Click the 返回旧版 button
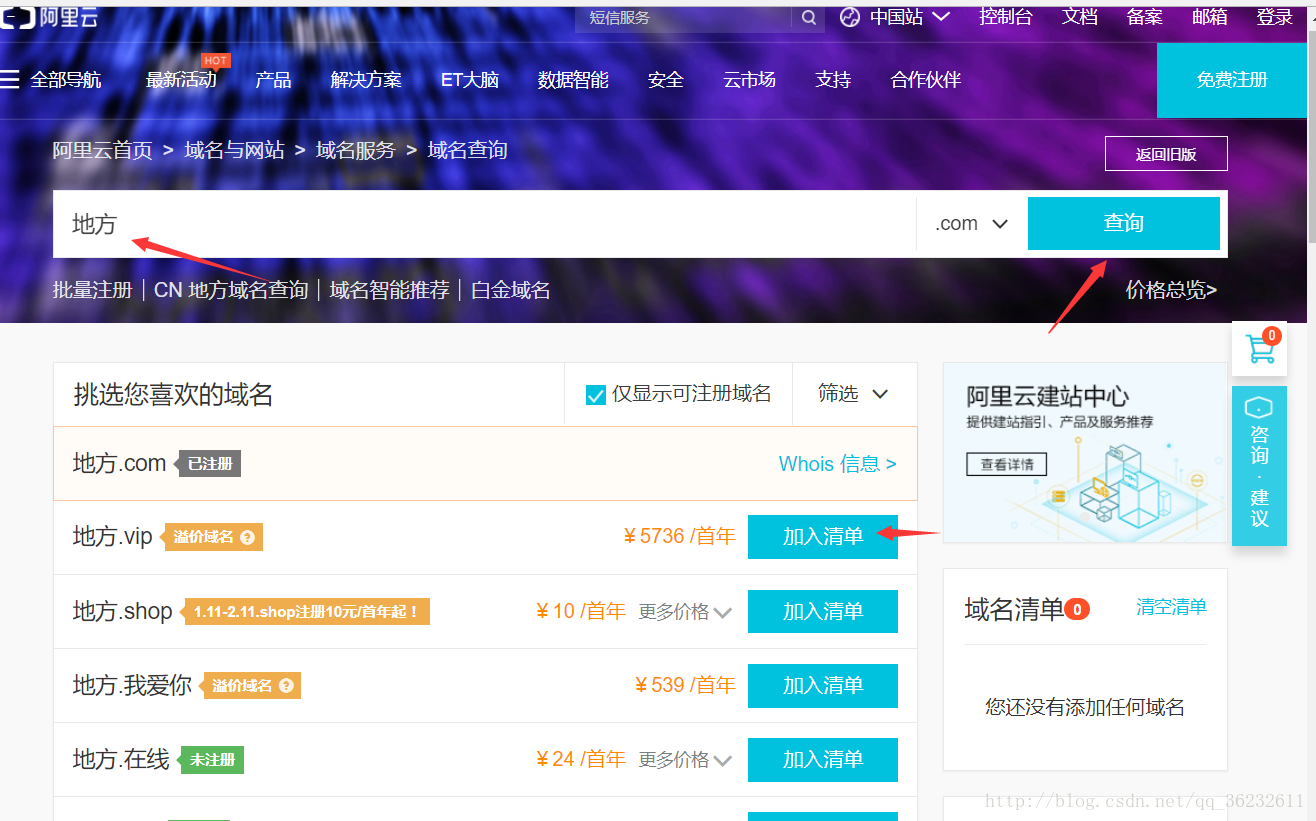 tap(1166, 154)
